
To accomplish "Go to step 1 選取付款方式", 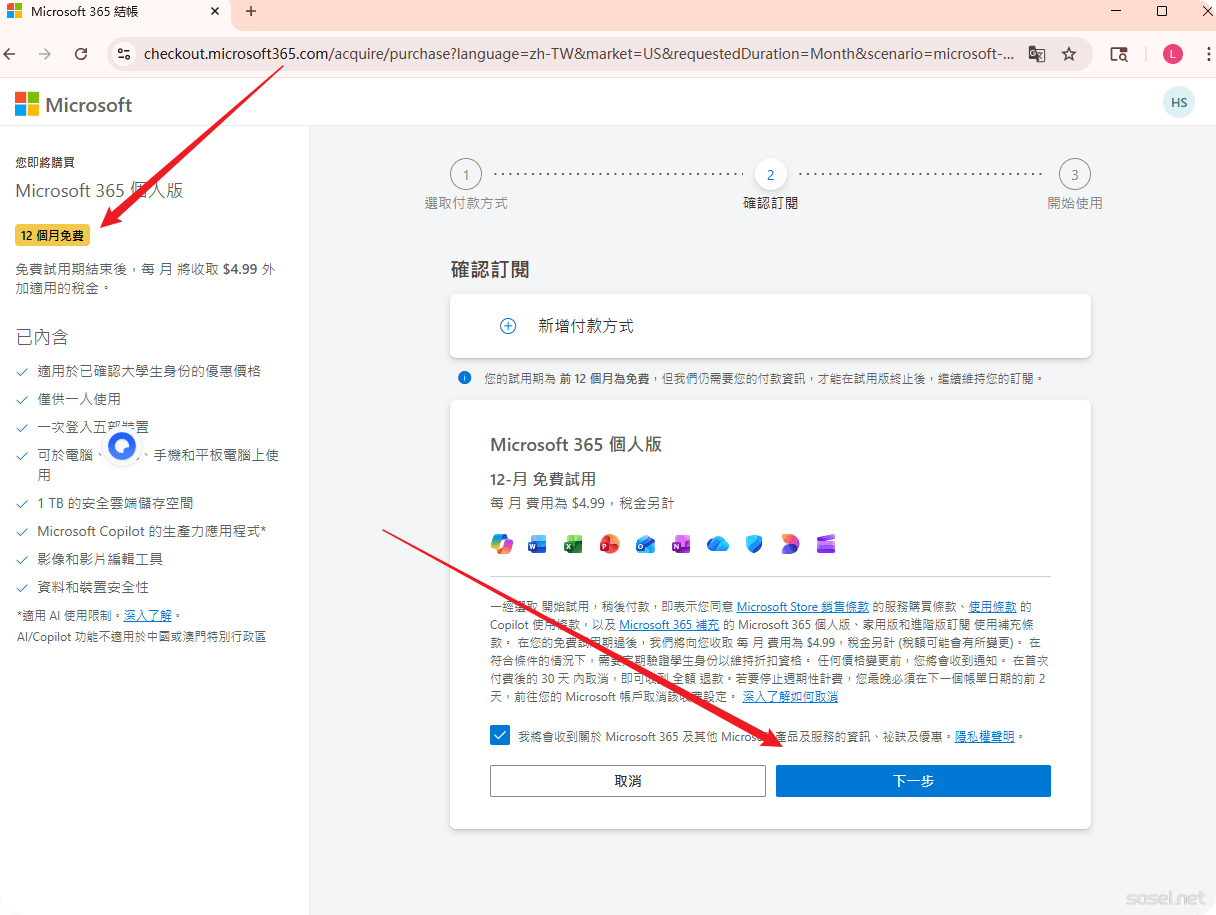I will pyautogui.click(x=465, y=175).
